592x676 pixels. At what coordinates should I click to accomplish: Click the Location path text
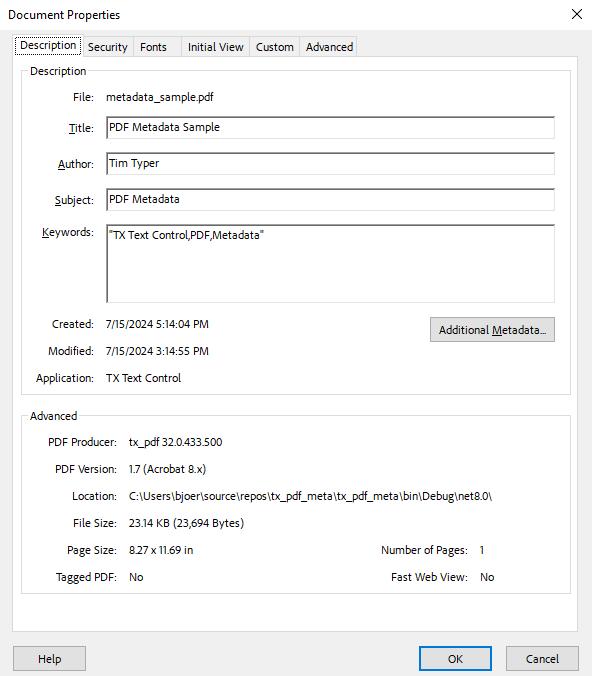310,496
